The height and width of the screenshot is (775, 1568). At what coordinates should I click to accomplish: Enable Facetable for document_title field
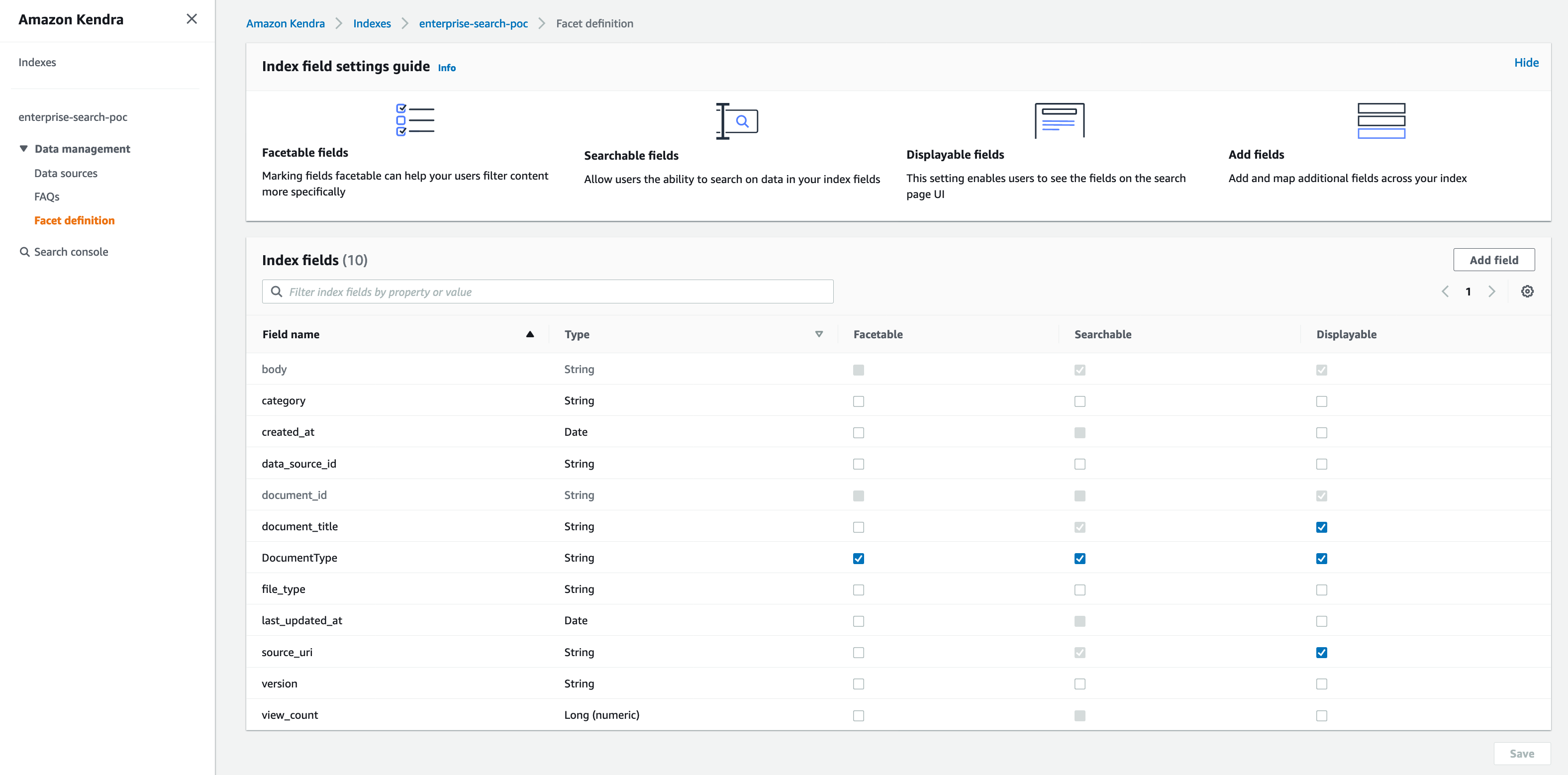click(858, 527)
